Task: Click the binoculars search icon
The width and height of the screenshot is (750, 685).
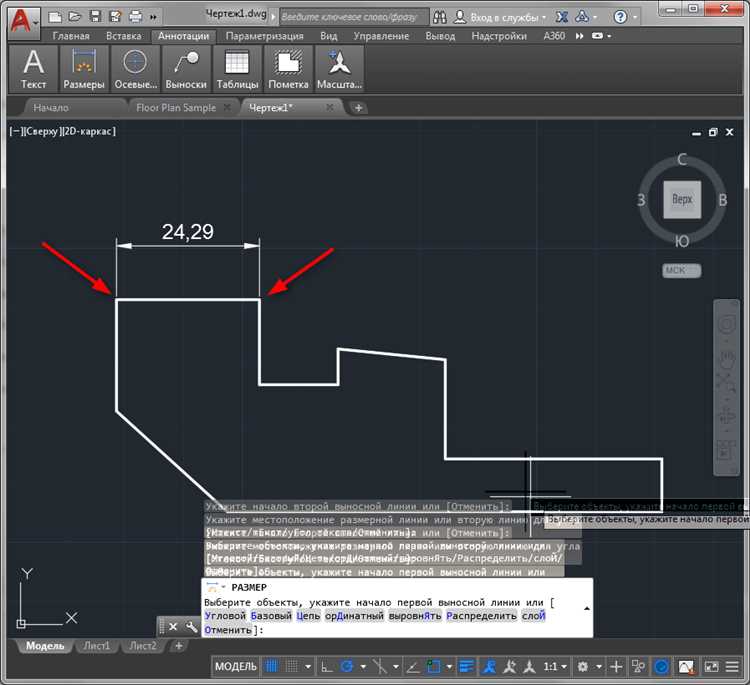Action: (x=440, y=17)
